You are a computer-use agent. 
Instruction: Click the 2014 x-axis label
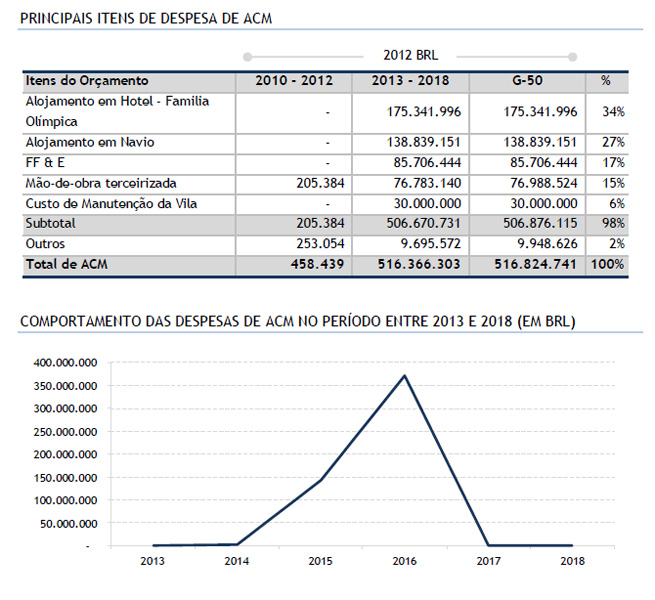coord(236,561)
